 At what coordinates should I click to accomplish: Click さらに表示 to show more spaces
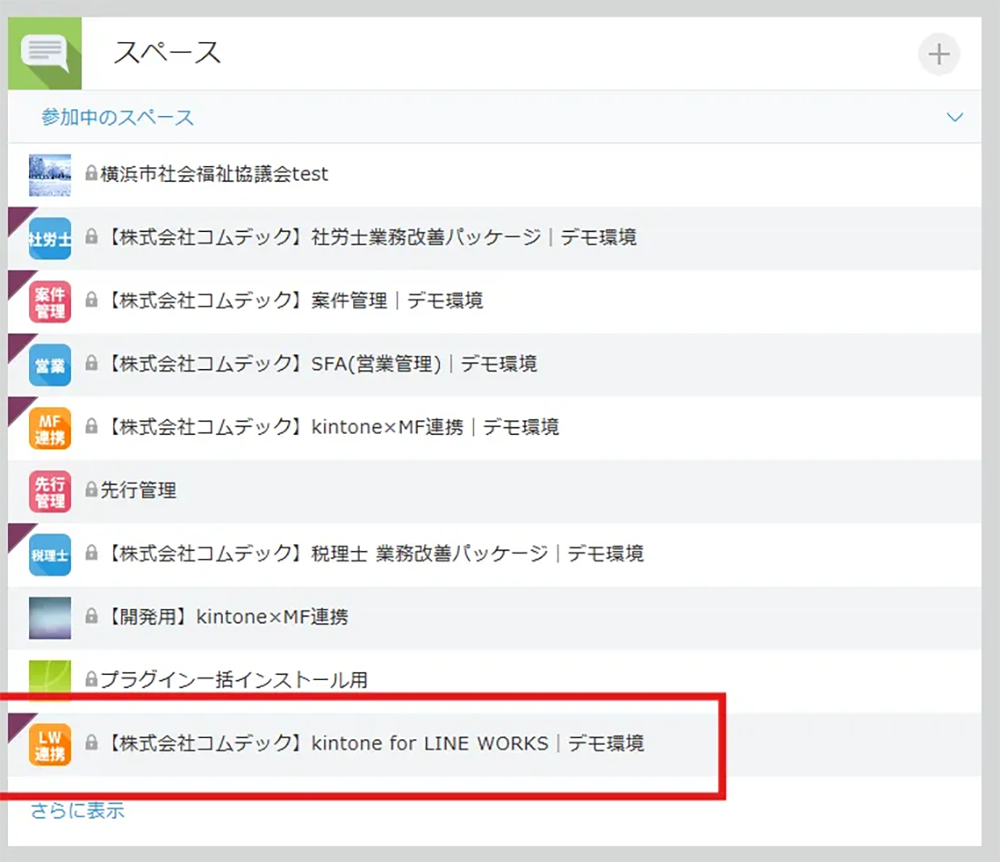(x=77, y=810)
